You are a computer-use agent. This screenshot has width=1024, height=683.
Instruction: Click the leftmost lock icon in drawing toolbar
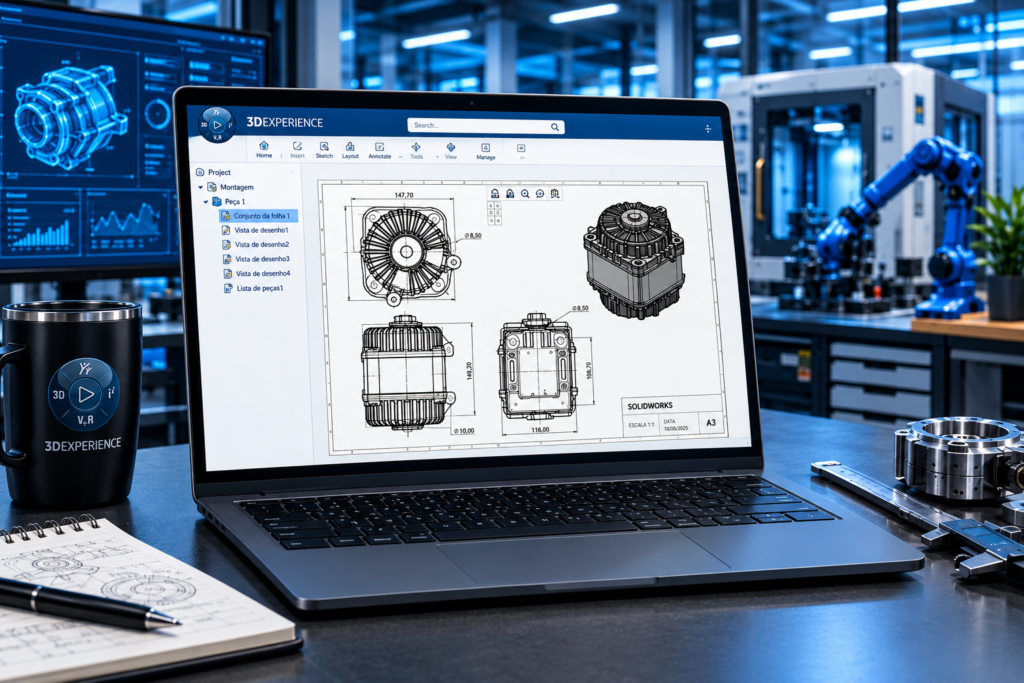click(495, 193)
